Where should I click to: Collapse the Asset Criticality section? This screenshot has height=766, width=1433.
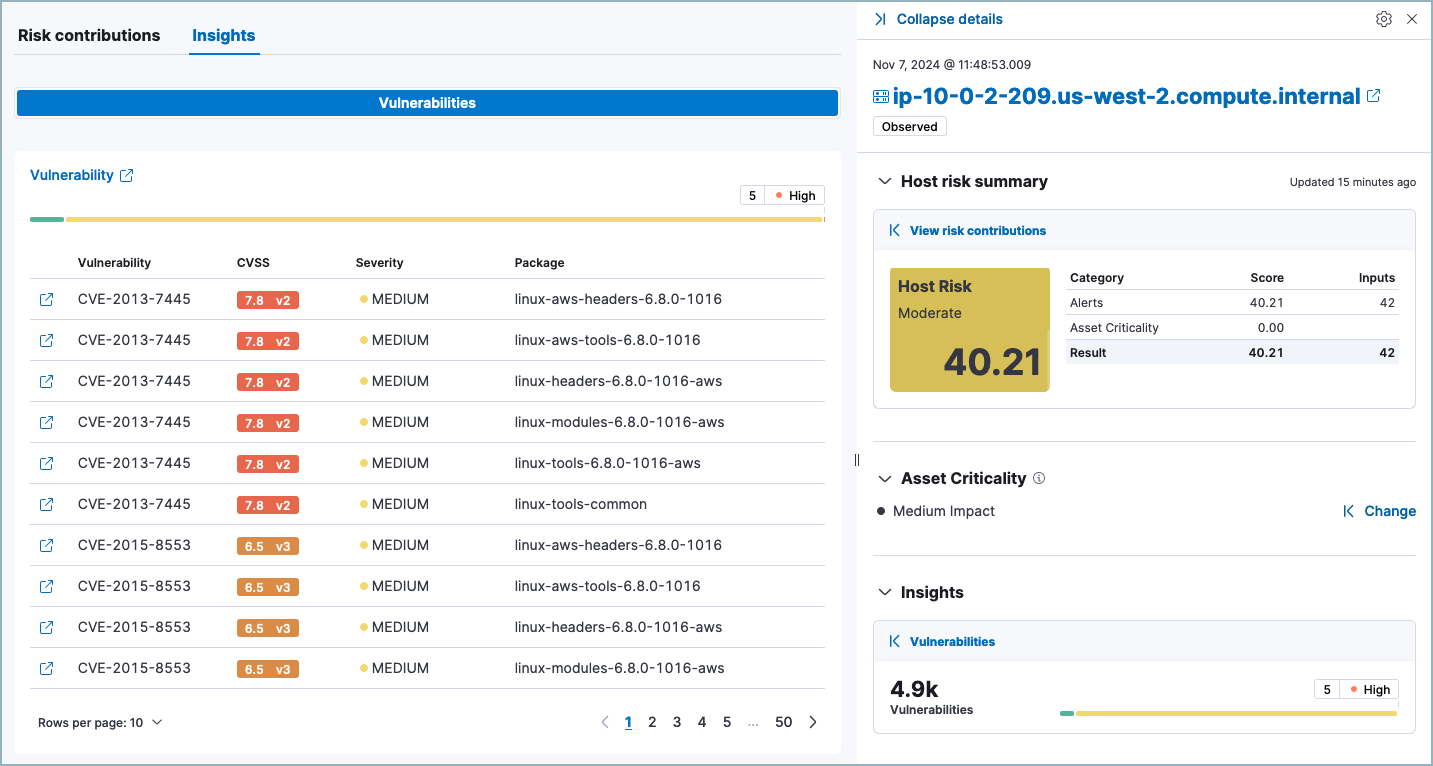click(x=884, y=478)
